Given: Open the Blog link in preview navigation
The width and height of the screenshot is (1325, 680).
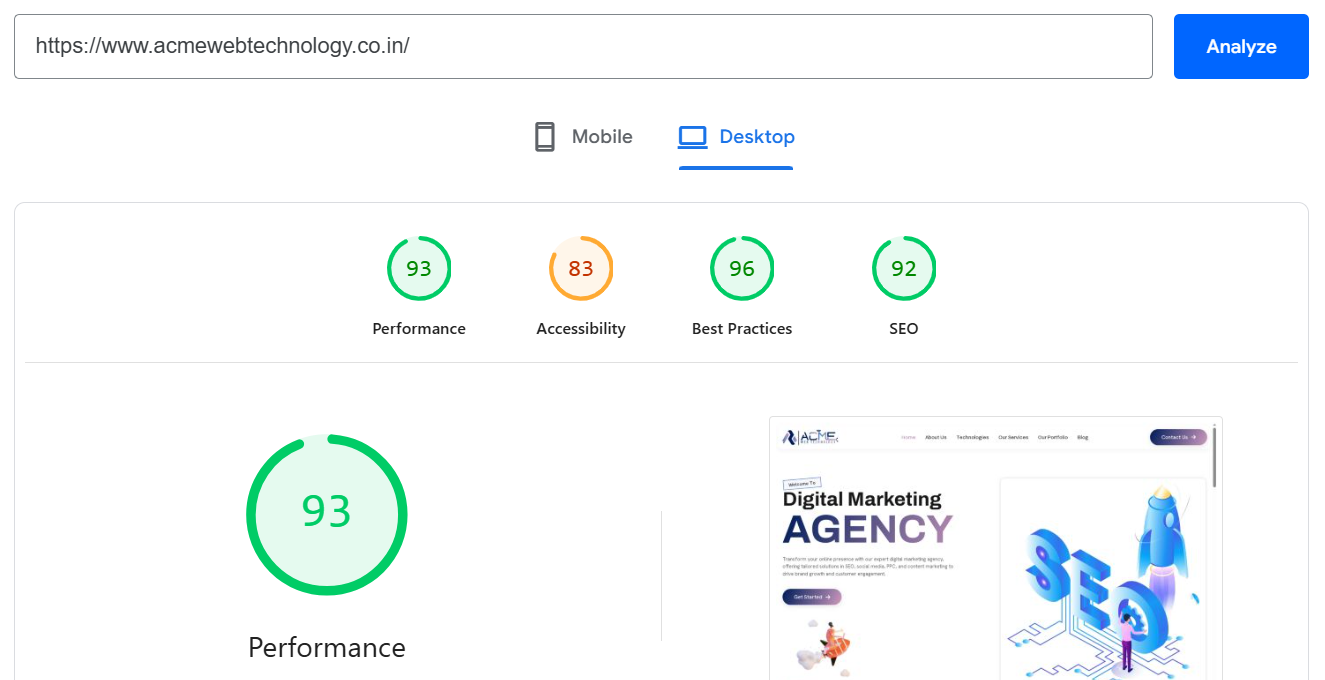Looking at the screenshot, I should (x=1083, y=437).
